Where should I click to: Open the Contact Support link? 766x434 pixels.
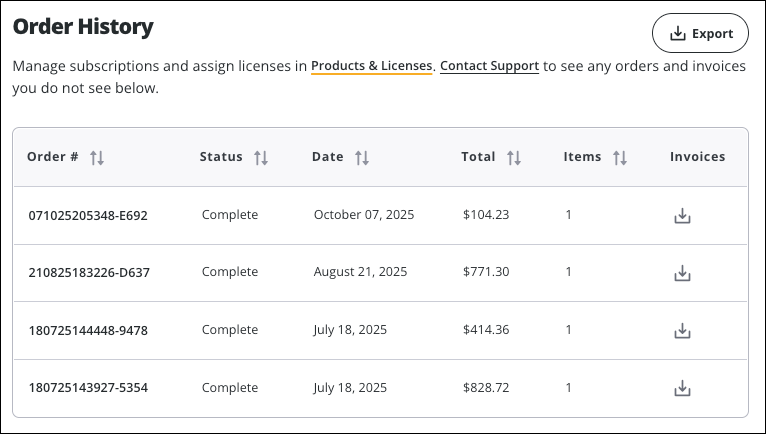tap(489, 66)
